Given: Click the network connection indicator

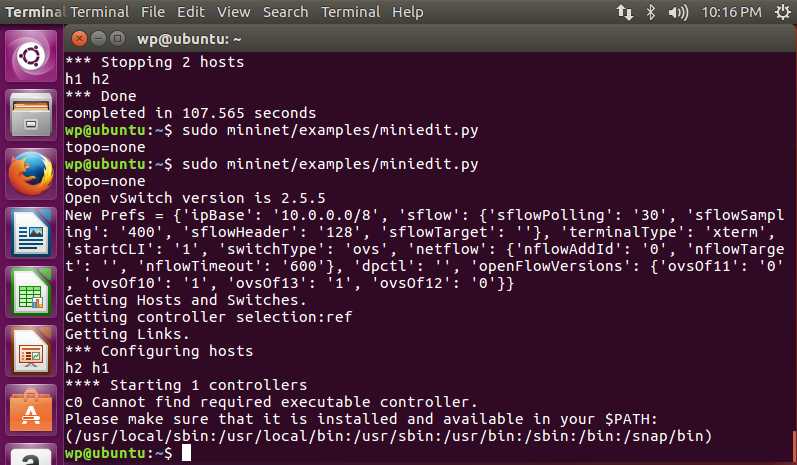Looking at the screenshot, I should click(x=625, y=12).
